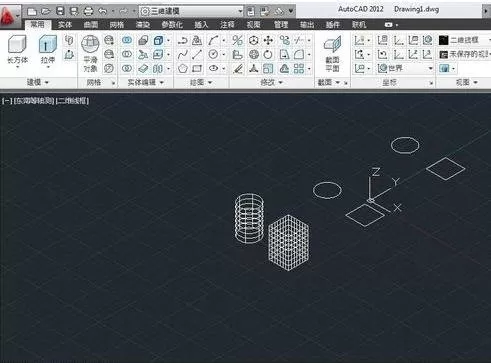This screenshot has height=363, width=491.
Task: Select the Spline curve tool
Action: (x=182, y=54)
